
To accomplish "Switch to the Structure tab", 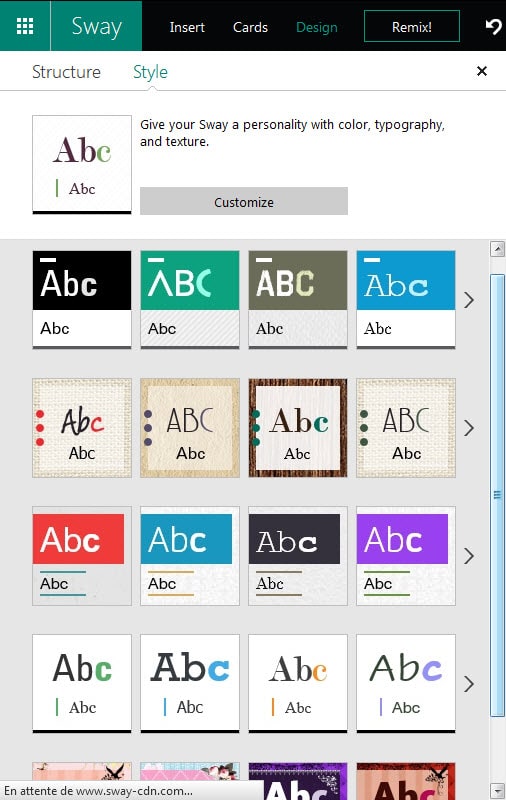I will 66,72.
